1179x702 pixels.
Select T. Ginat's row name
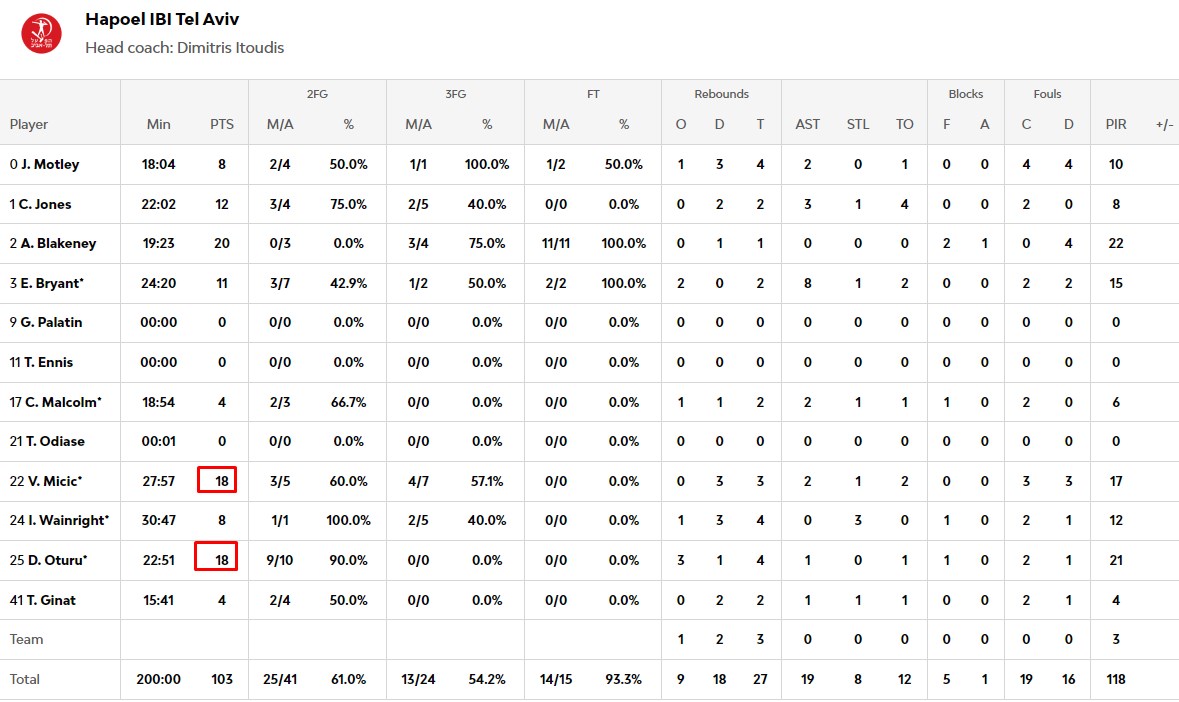click(x=49, y=600)
